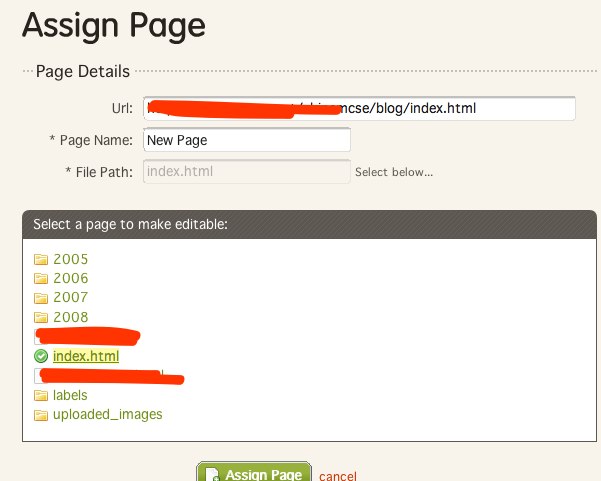Viewport: 601px width, 481px height.
Task: Select the 2007 folder name
Action: pyautogui.click(x=71, y=297)
